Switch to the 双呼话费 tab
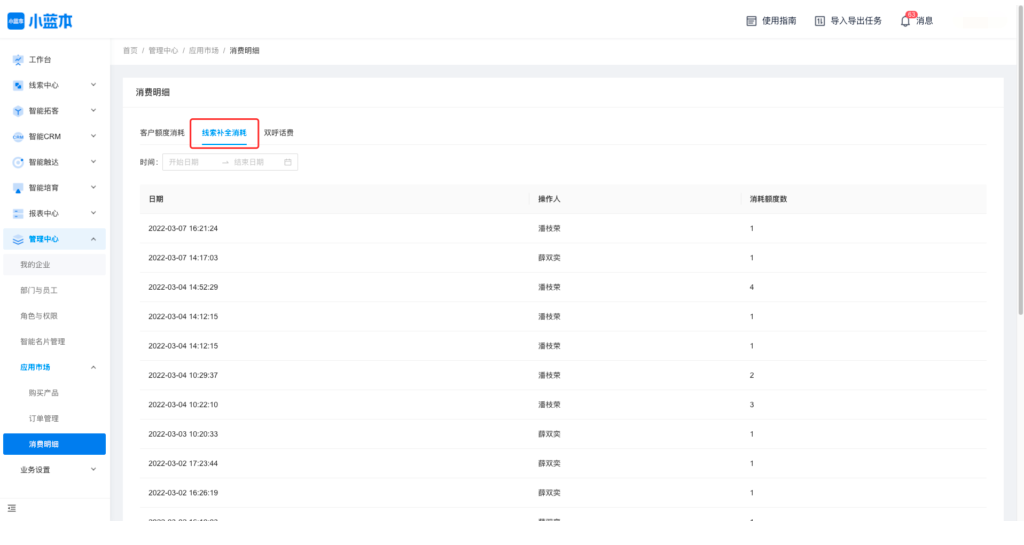The height and width of the screenshot is (545, 1024). 279,132
